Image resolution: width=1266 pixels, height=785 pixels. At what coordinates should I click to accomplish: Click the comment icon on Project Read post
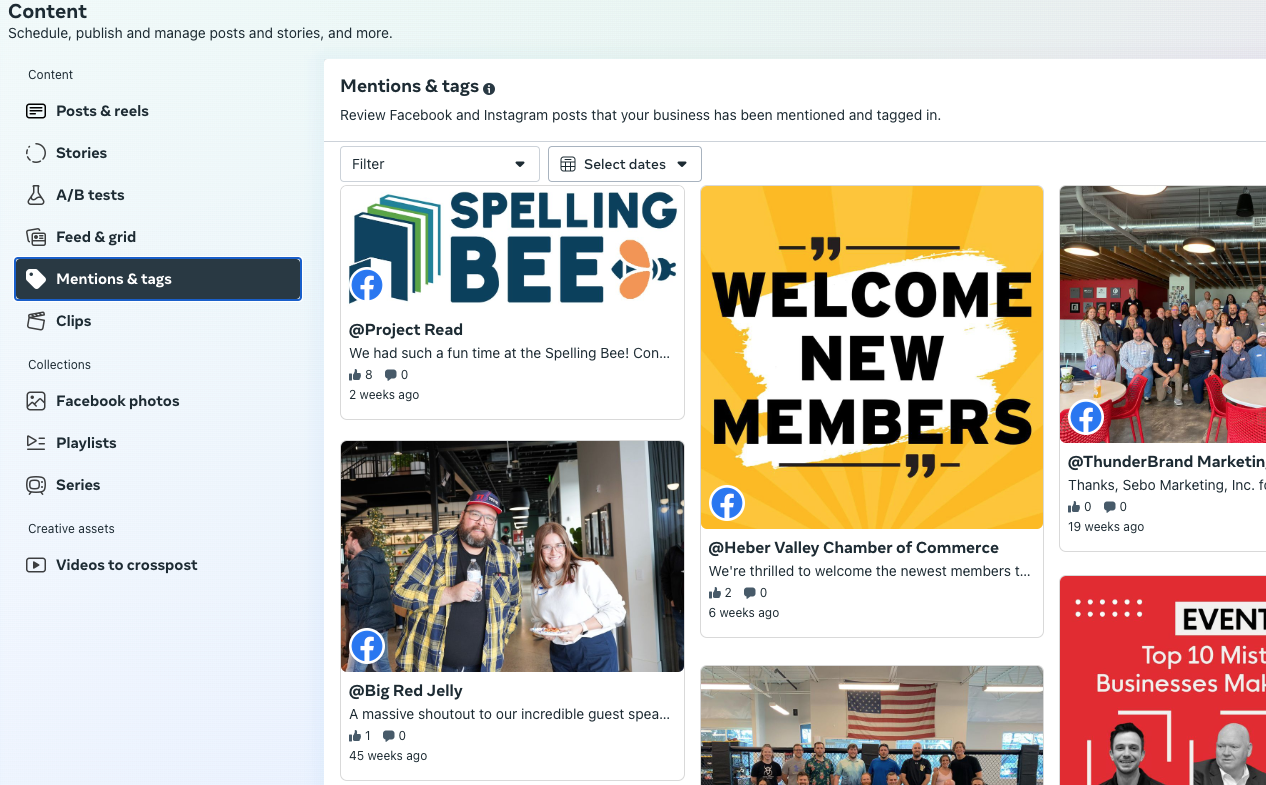(x=390, y=375)
